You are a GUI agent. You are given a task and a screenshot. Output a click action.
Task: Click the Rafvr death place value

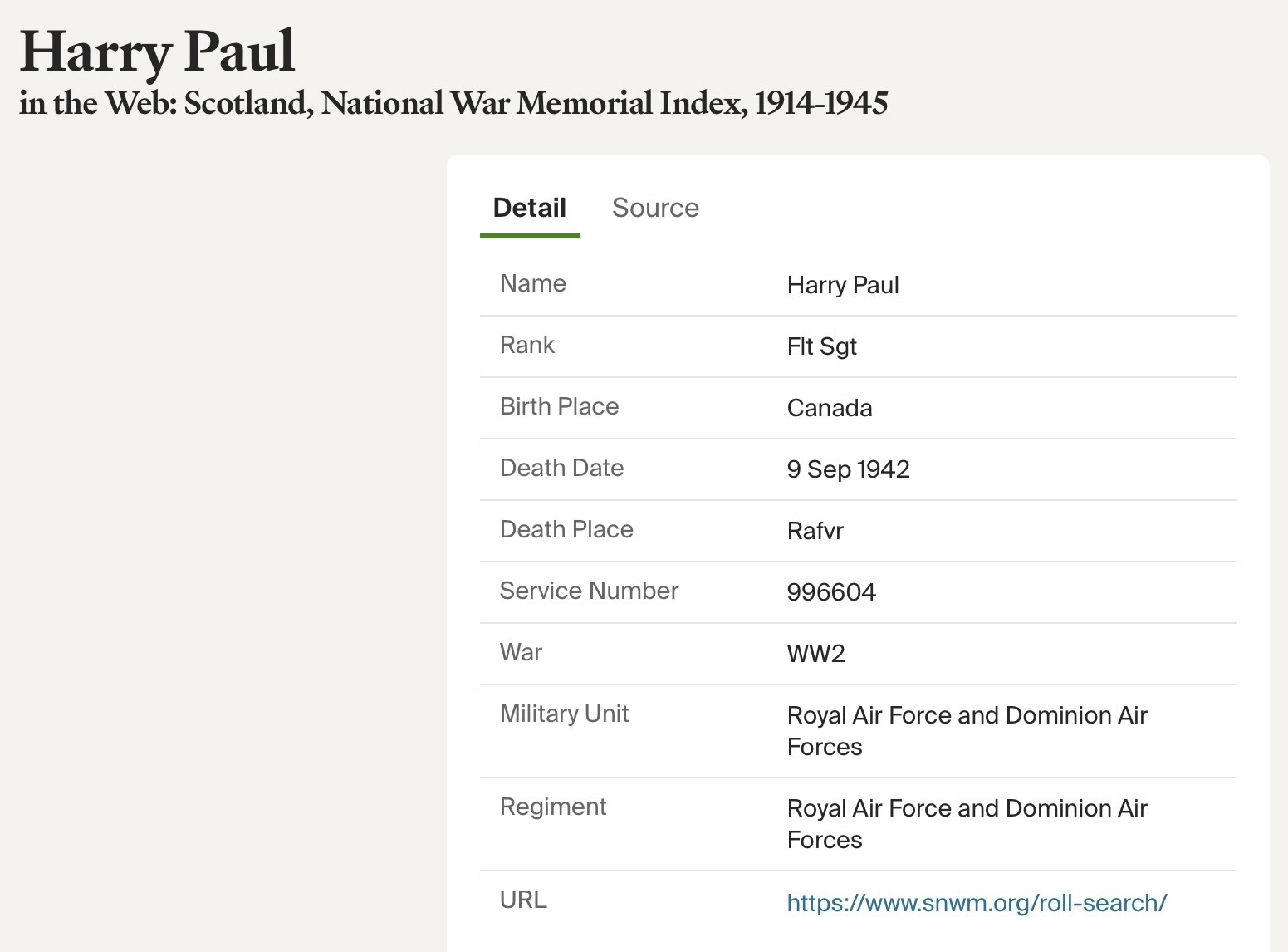[x=815, y=531]
